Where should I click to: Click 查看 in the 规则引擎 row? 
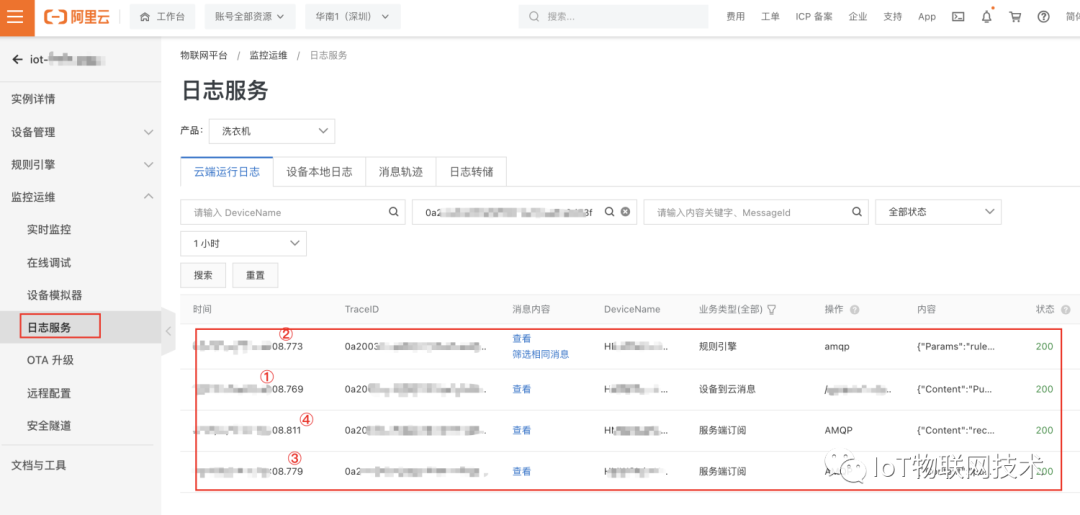pyautogui.click(x=522, y=339)
